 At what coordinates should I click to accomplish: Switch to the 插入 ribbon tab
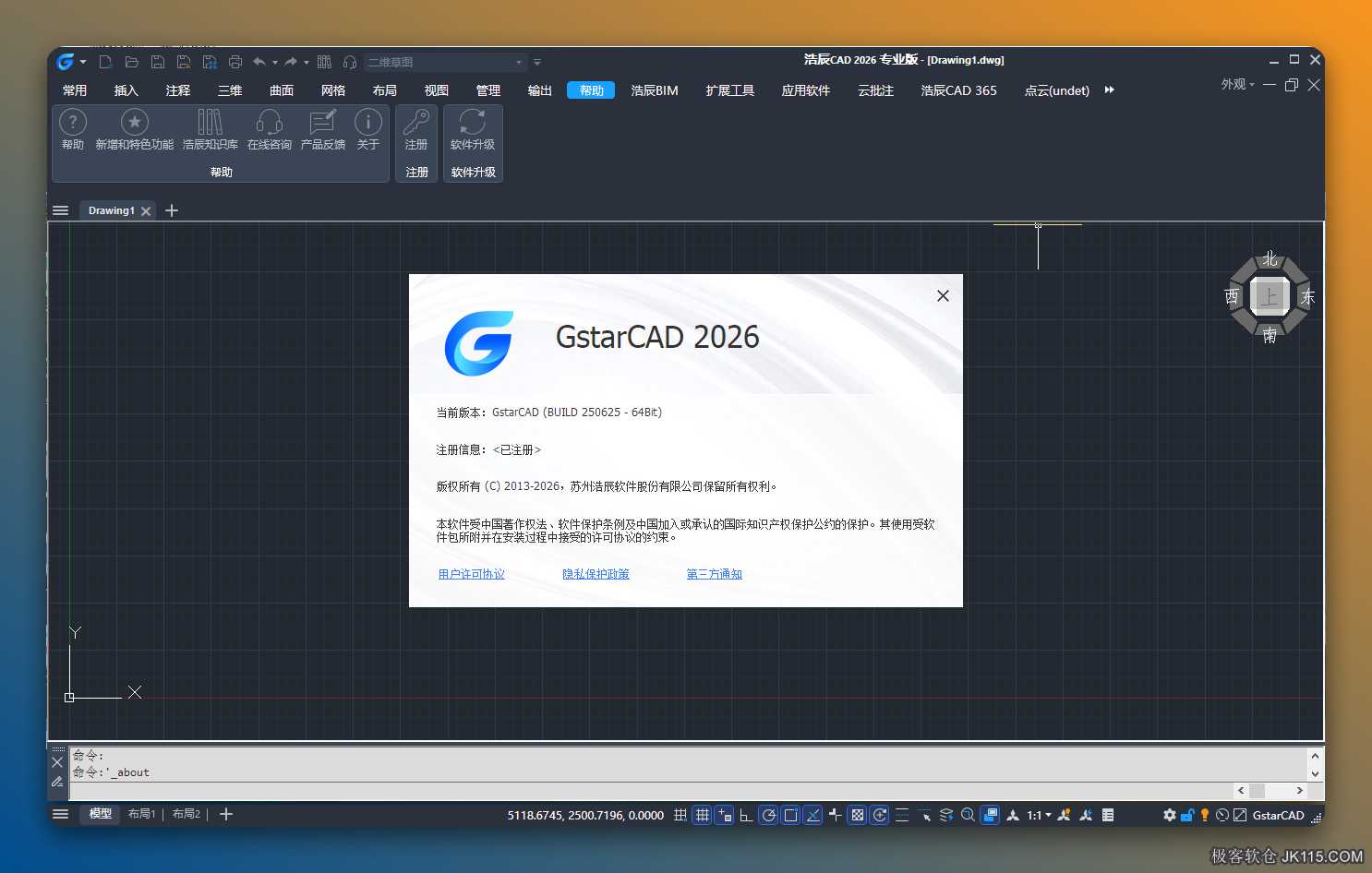point(126,90)
